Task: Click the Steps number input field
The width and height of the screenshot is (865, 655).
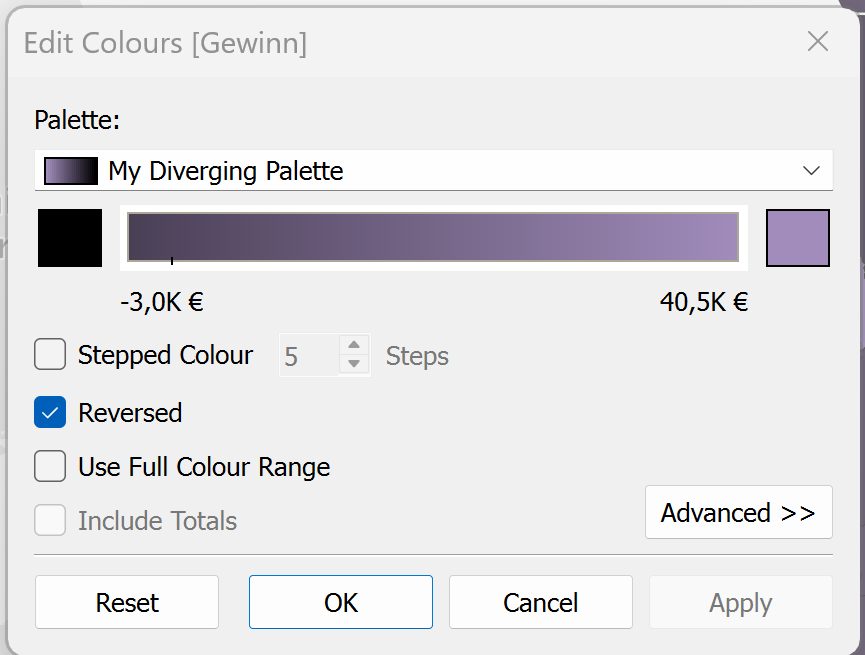Action: click(308, 356)
